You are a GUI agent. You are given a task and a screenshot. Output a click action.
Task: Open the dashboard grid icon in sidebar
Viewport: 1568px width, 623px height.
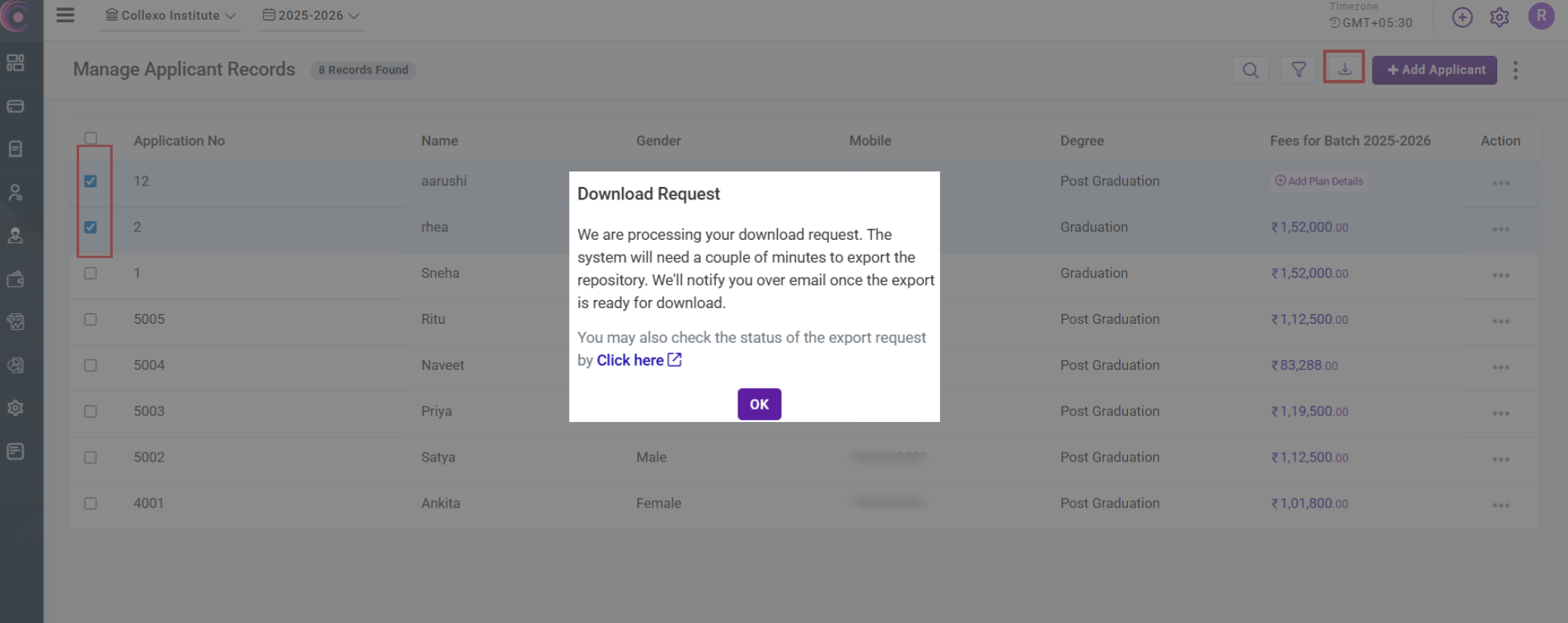pos(16,63)
